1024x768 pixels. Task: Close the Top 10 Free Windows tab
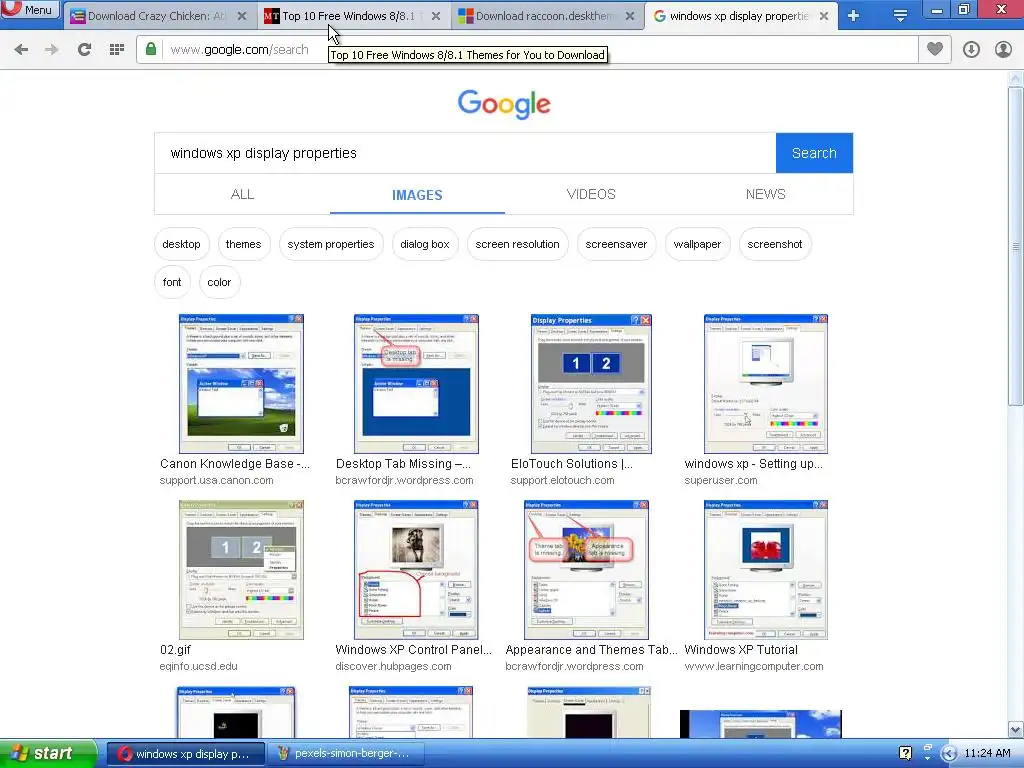(436, 16)
